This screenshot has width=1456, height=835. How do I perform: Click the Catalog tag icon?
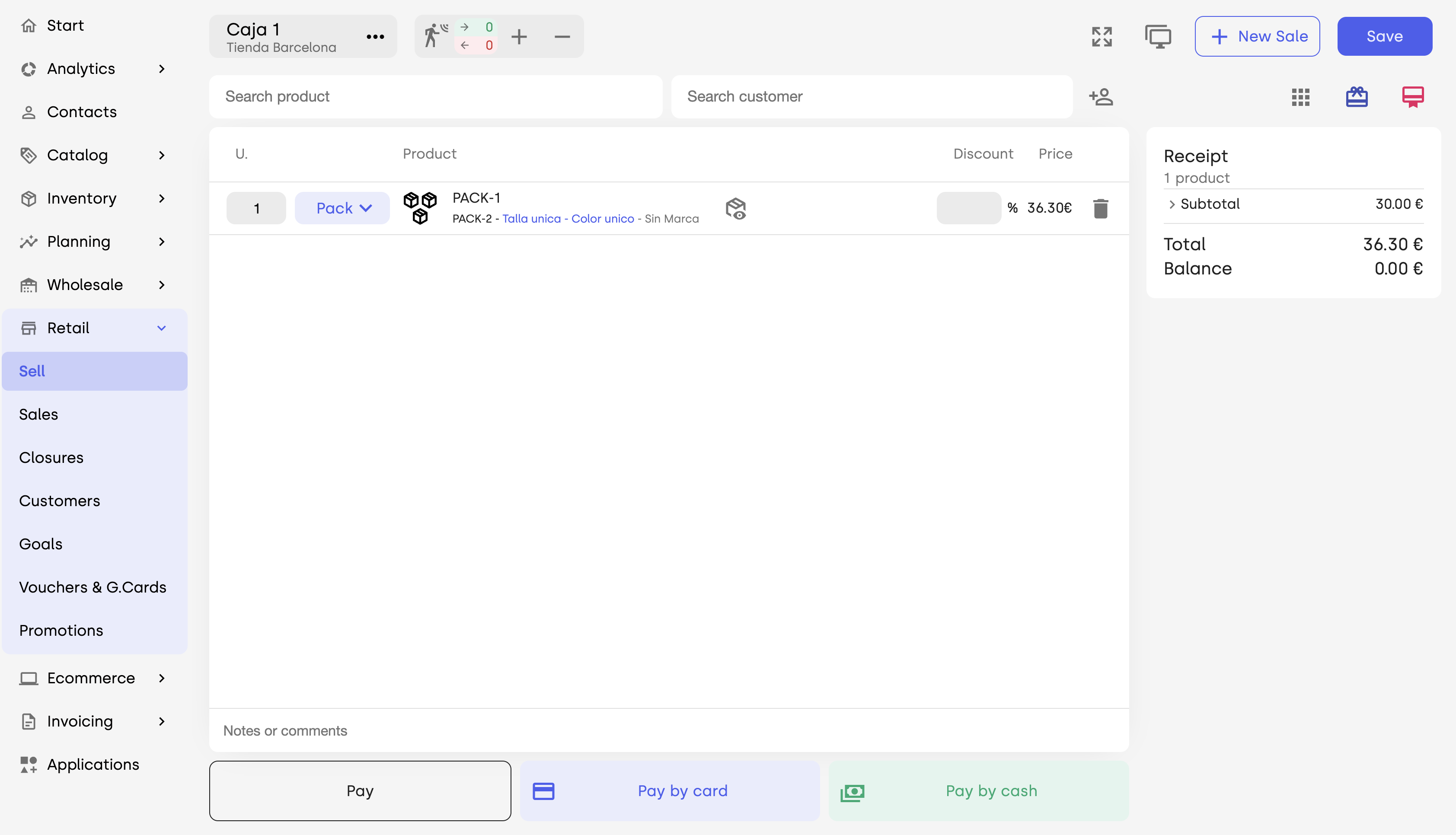click(x=29, y=156)
